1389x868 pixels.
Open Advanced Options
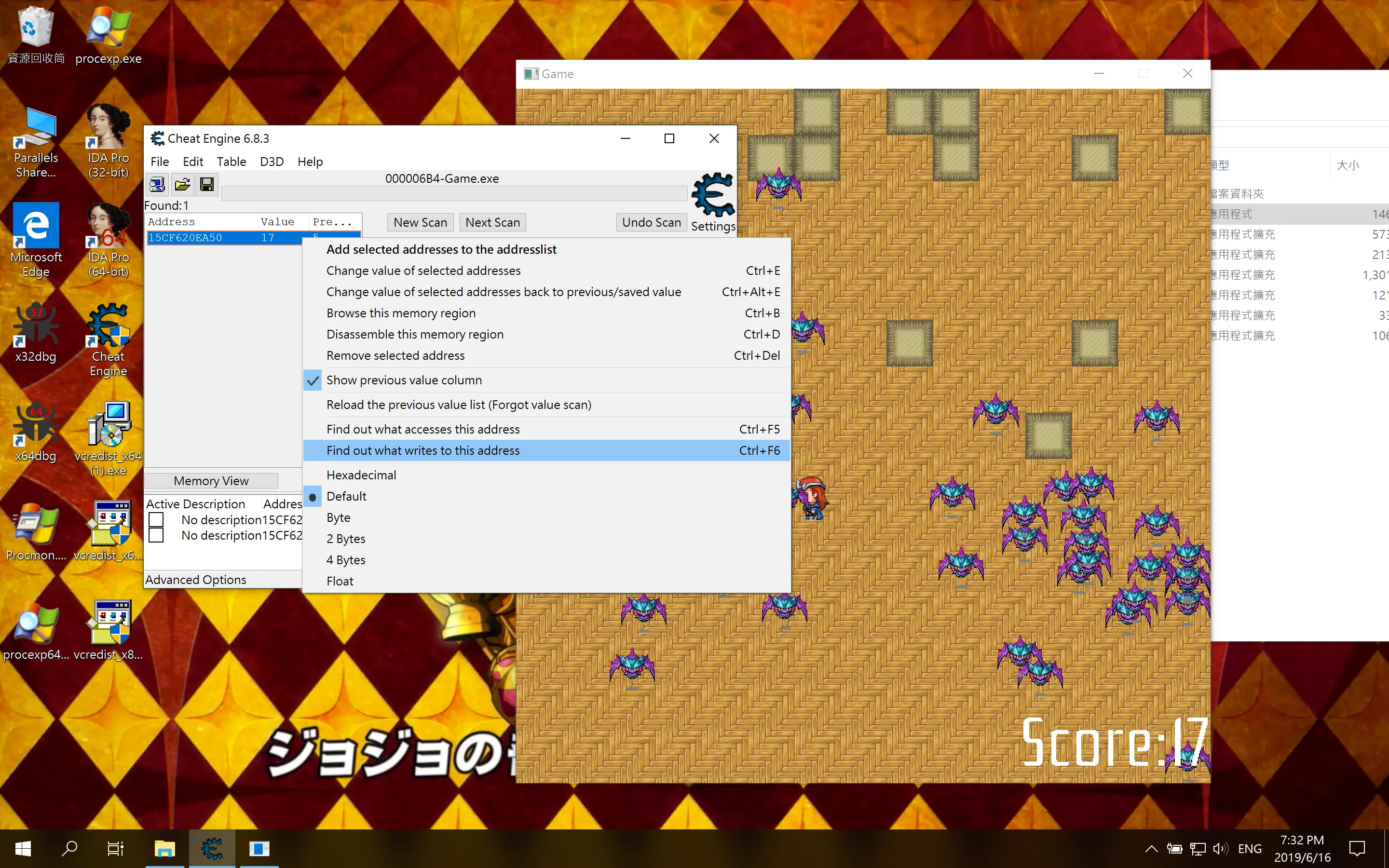point(196,580)
